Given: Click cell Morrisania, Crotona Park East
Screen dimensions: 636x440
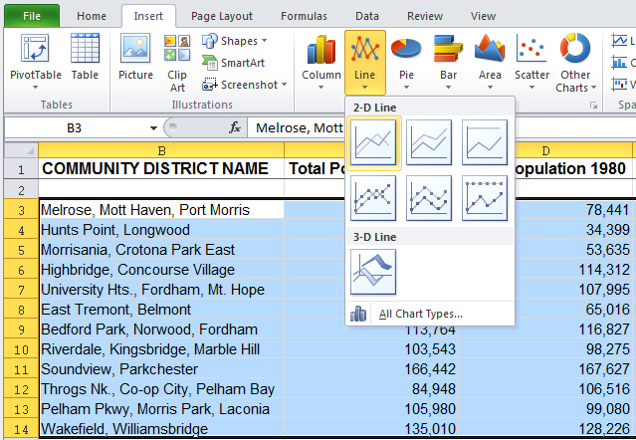Looking at the screenshot, I should point(161,250).
